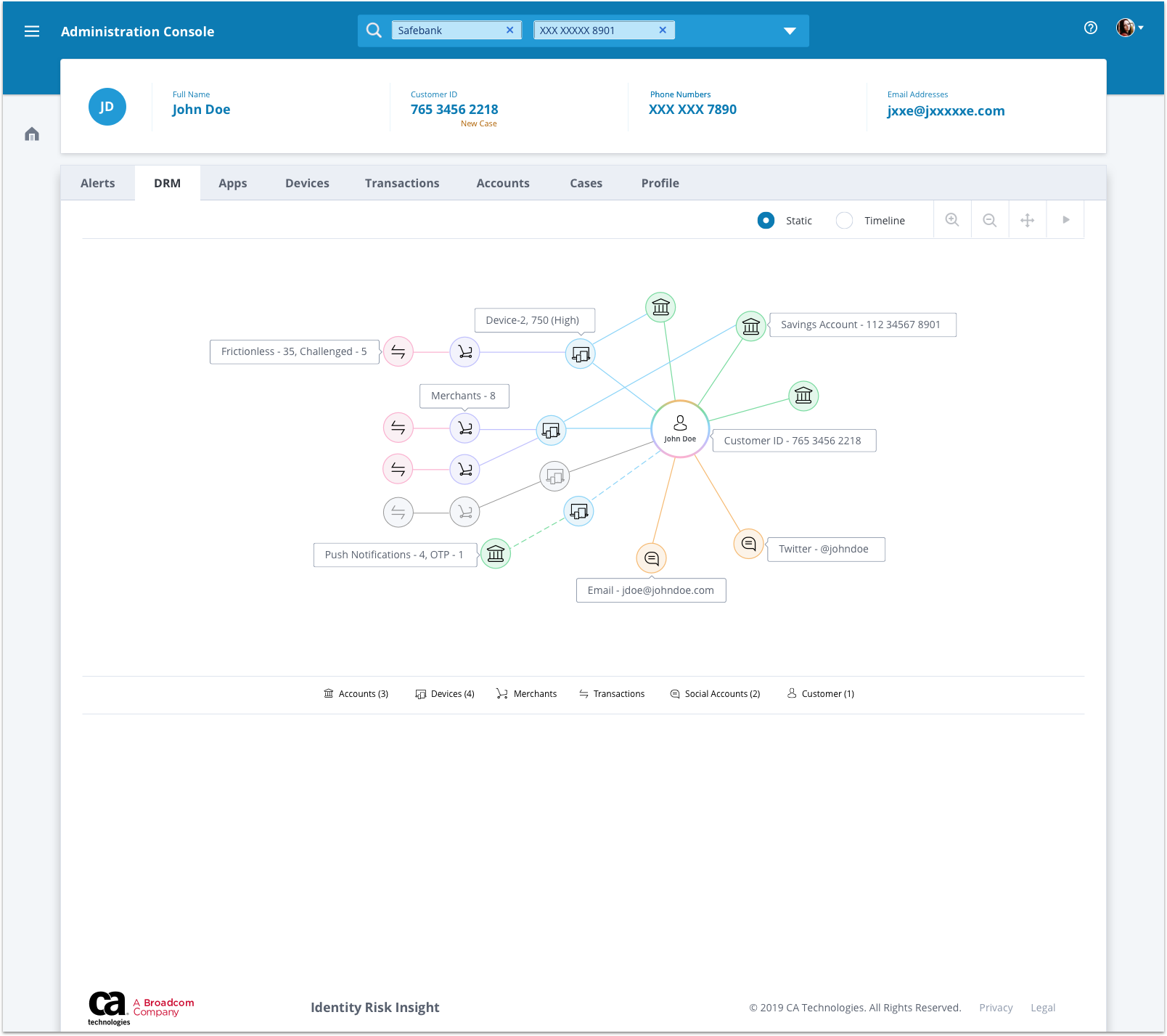Remove the Safebank search filter
Screen dimensions: 1167x1036
tap(509, 30)
